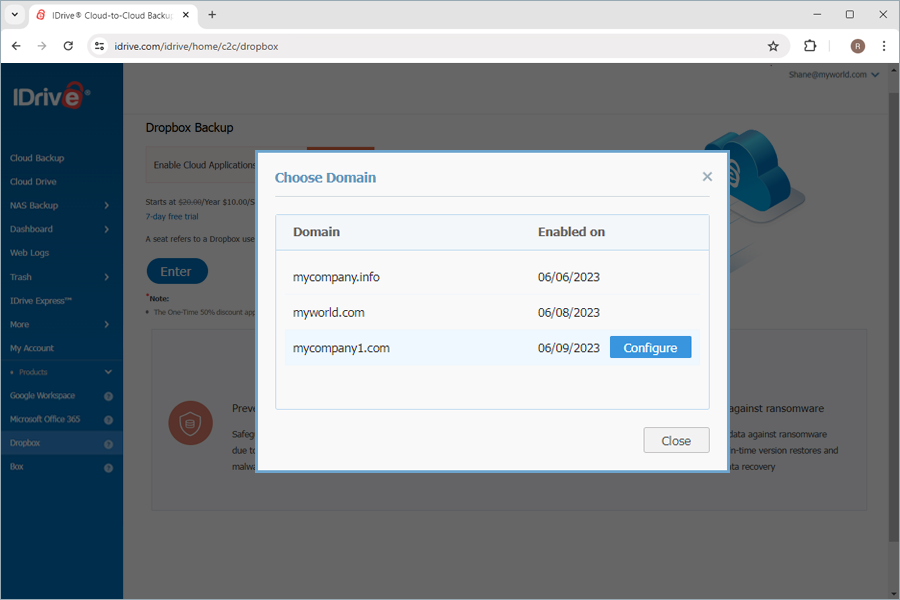Expand the NAS Backup submenu arrow

[107, 206]
